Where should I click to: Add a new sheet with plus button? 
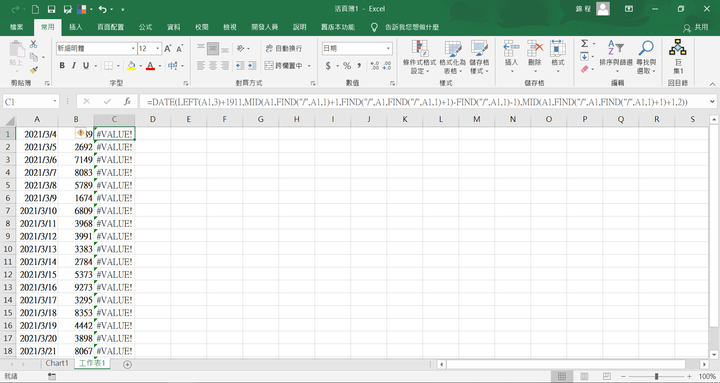click(x=128, y=364)
